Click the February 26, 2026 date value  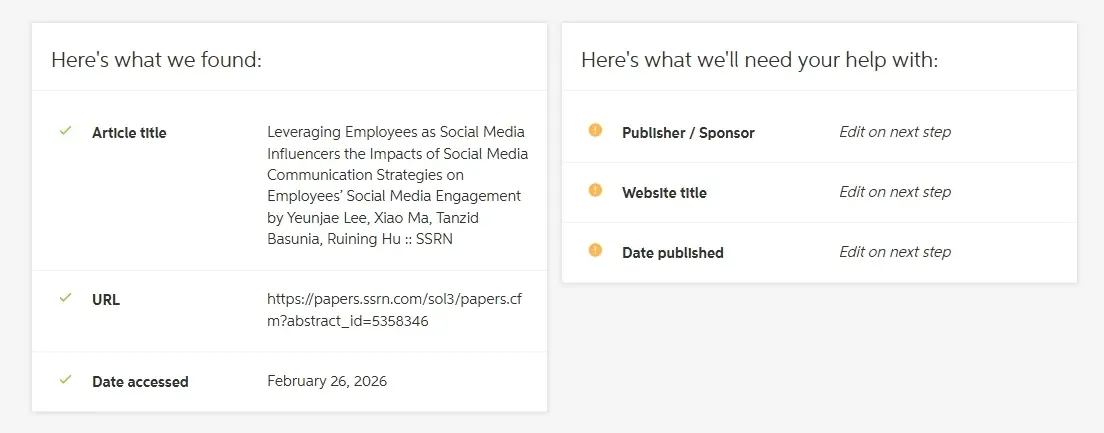pos(327,381)
